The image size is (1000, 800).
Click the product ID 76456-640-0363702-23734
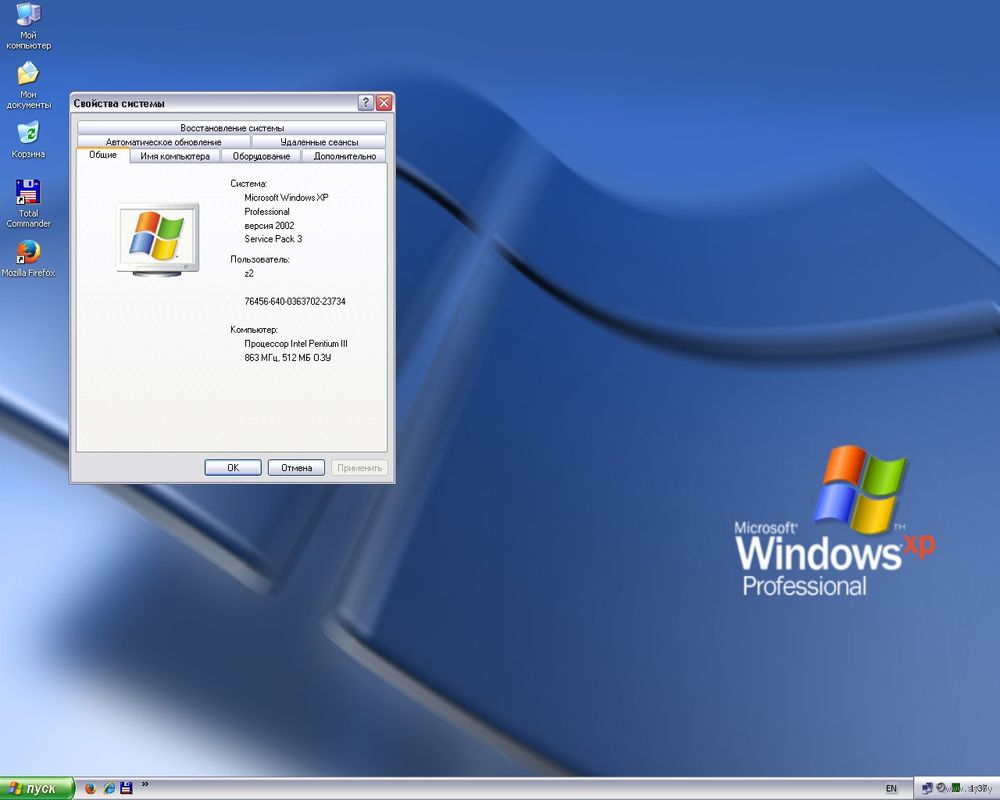point(295,302)
